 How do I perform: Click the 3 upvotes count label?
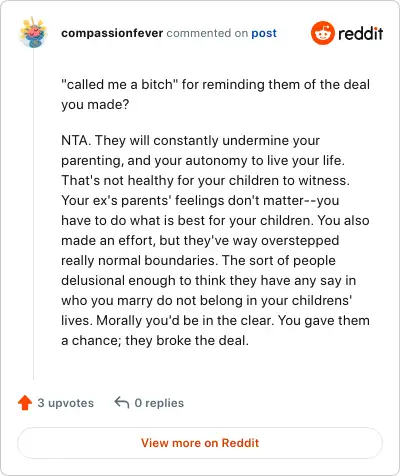(x=66, y=403)
